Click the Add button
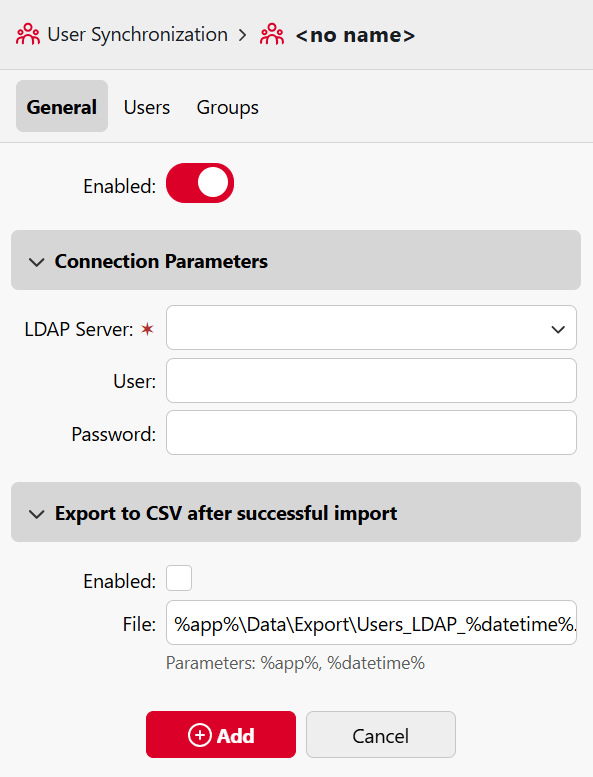593x777 pixels. point(221,734)
